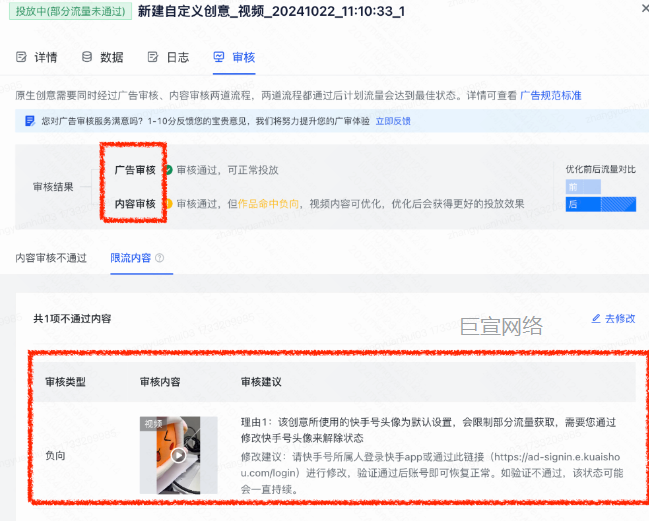Click the green check icon beside 广告审核

click(x=168, y=170)
